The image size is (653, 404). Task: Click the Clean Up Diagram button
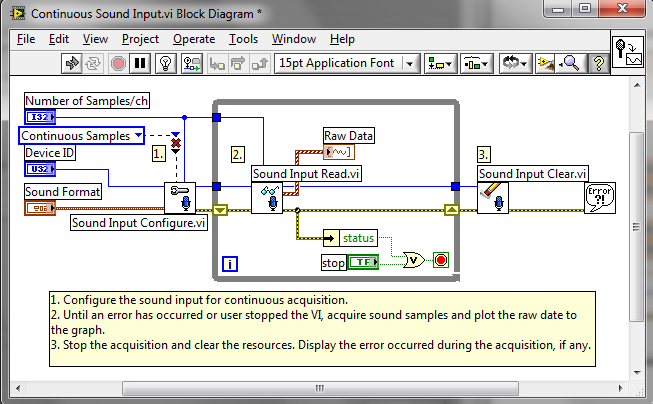click(x=546, y=64)
